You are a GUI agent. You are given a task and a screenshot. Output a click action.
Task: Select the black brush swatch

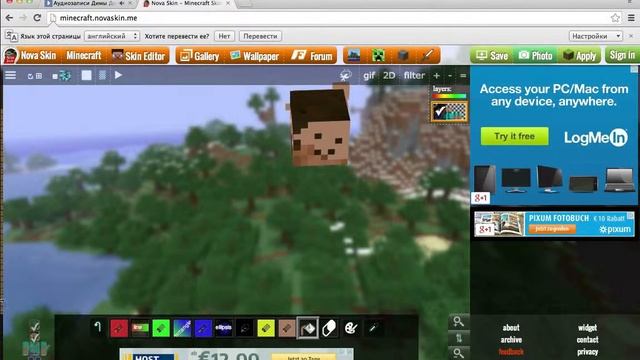coord(245,328)
